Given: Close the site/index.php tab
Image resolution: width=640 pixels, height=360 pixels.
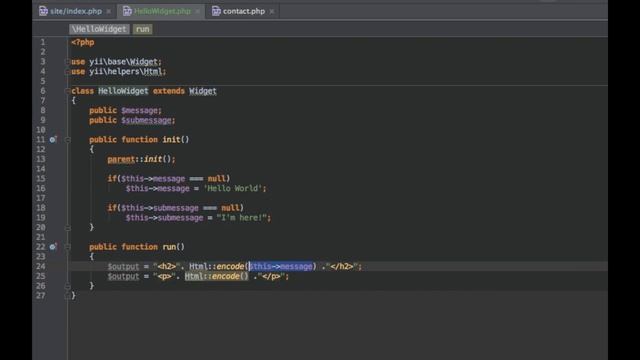Looking at the screenshot, I should click(x=109, y=11).
